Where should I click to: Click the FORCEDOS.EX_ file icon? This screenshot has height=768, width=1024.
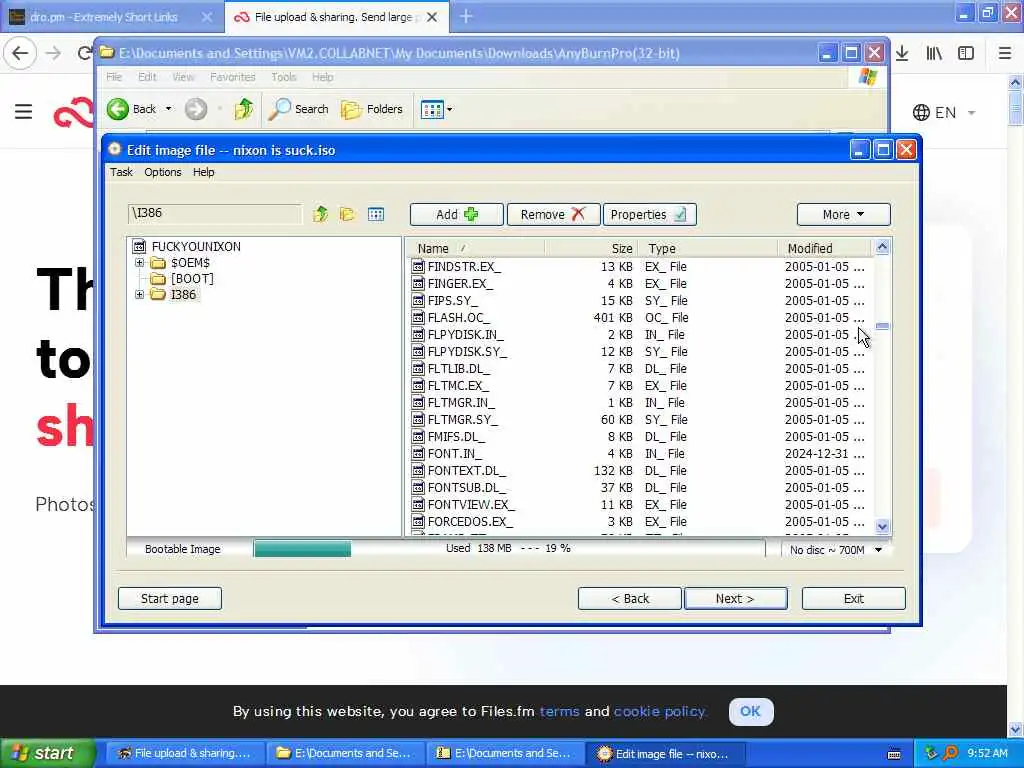click(418, 521)
